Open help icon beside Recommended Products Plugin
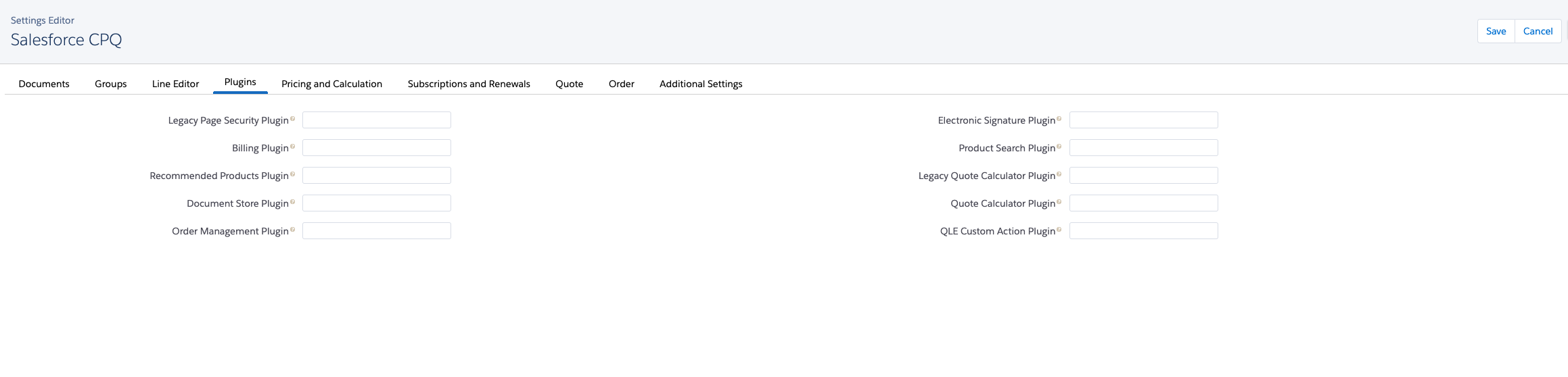Image resolution: width=1568 pixels, height=377 pixels. (292, 174)
